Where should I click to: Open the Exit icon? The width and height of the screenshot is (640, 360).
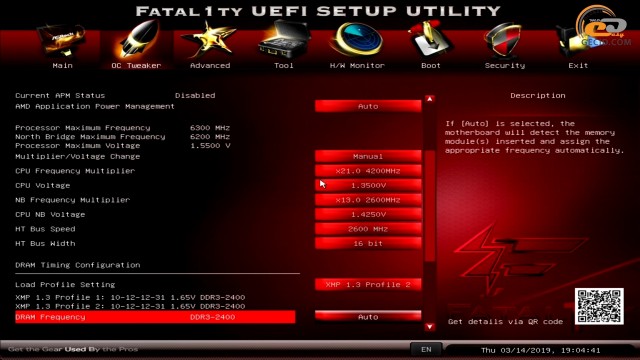(578, 41)
